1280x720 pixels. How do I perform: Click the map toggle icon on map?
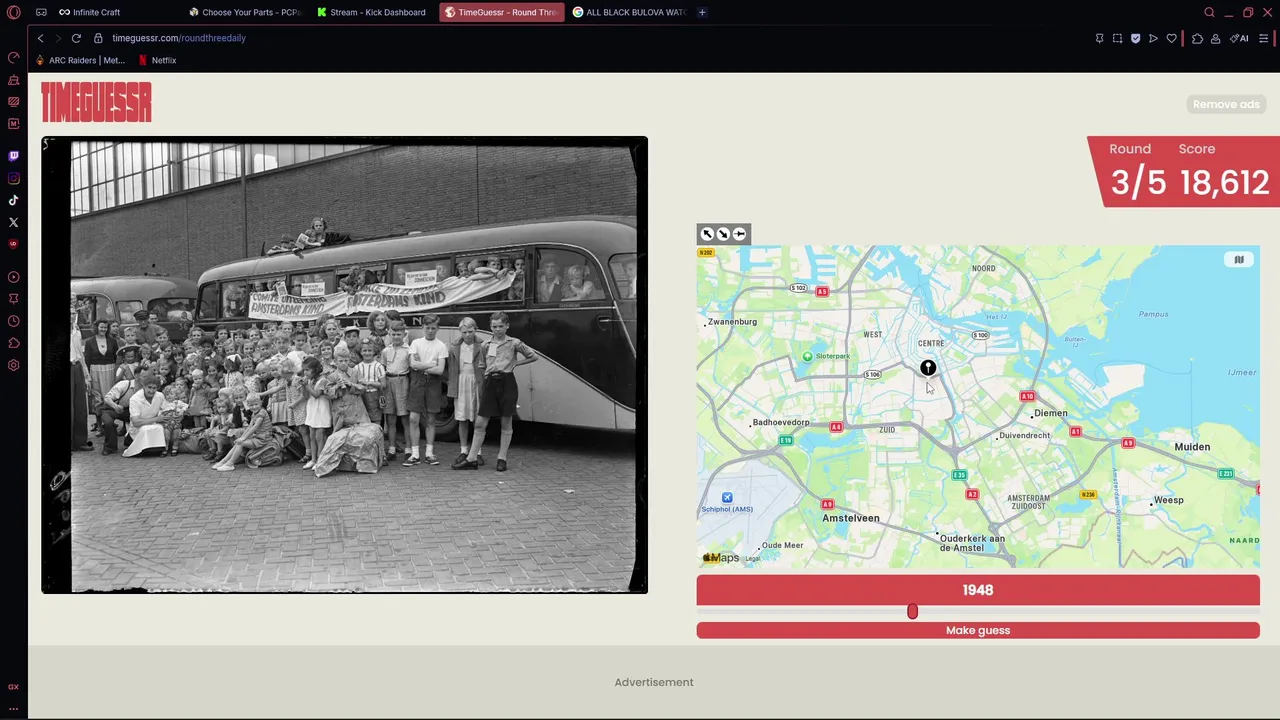(x=1238, y=260)
